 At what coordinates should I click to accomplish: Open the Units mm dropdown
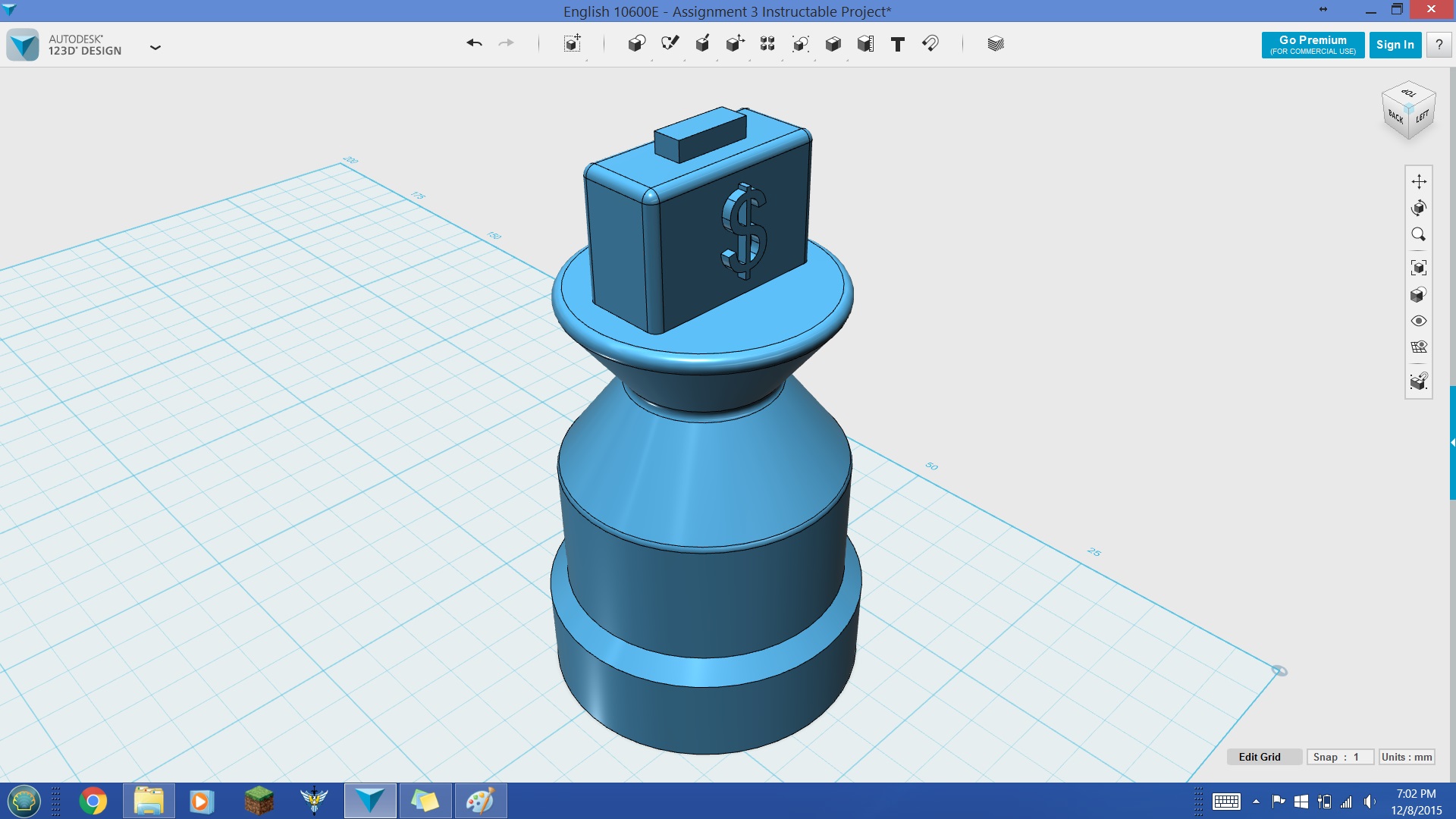coord(1407,757)
